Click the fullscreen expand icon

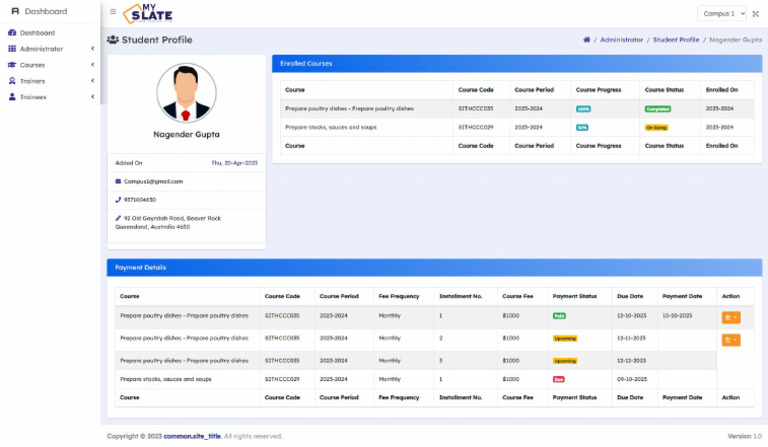pyautogui.click(x=756, y=13)
